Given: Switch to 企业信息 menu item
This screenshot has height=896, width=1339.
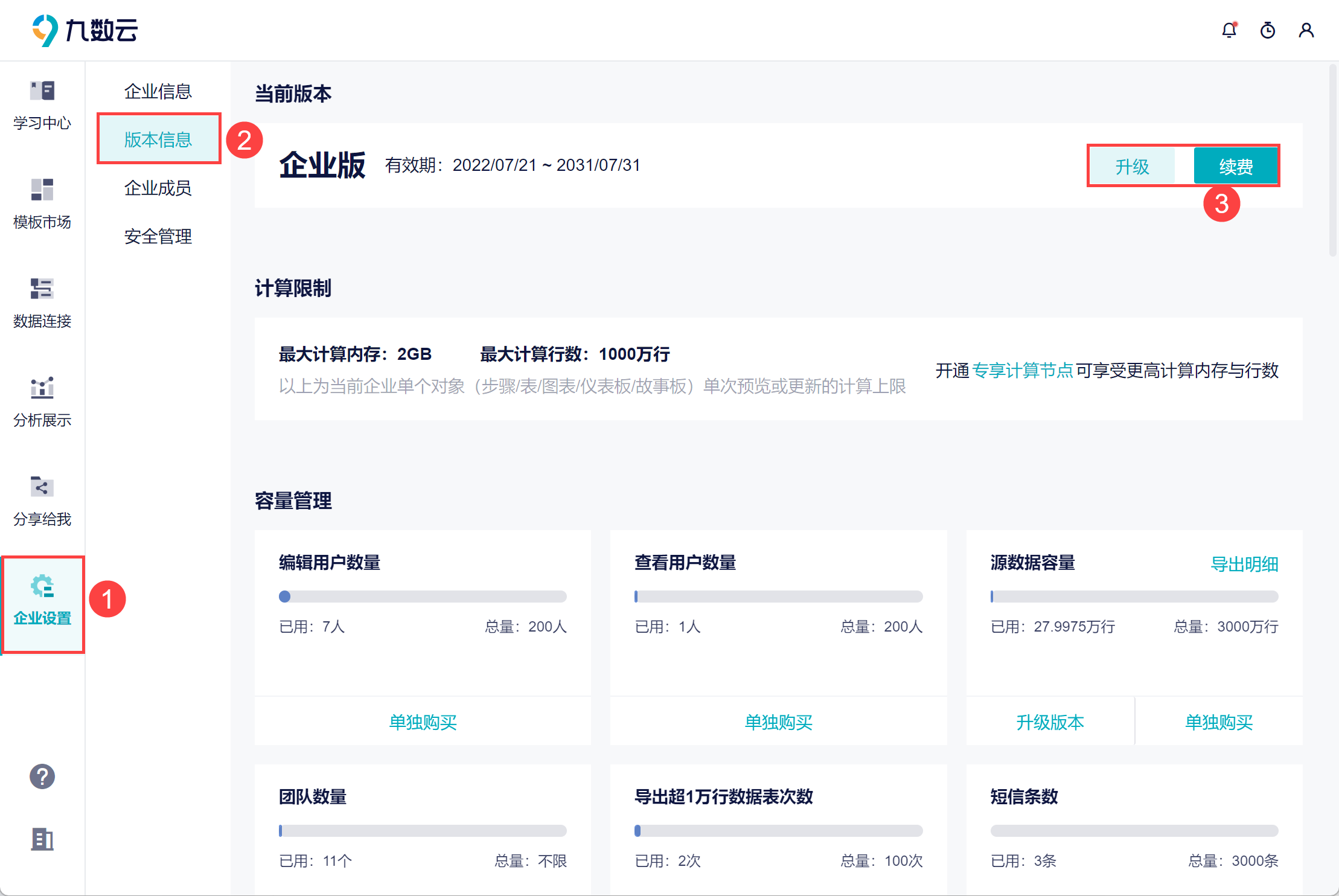Looking at the screenshot, I should 158,92.
